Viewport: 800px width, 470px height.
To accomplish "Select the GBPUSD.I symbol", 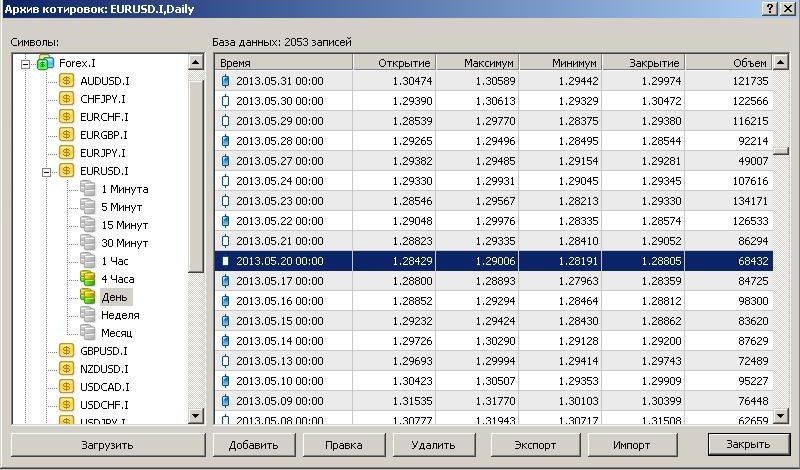I will click(104, 351).
